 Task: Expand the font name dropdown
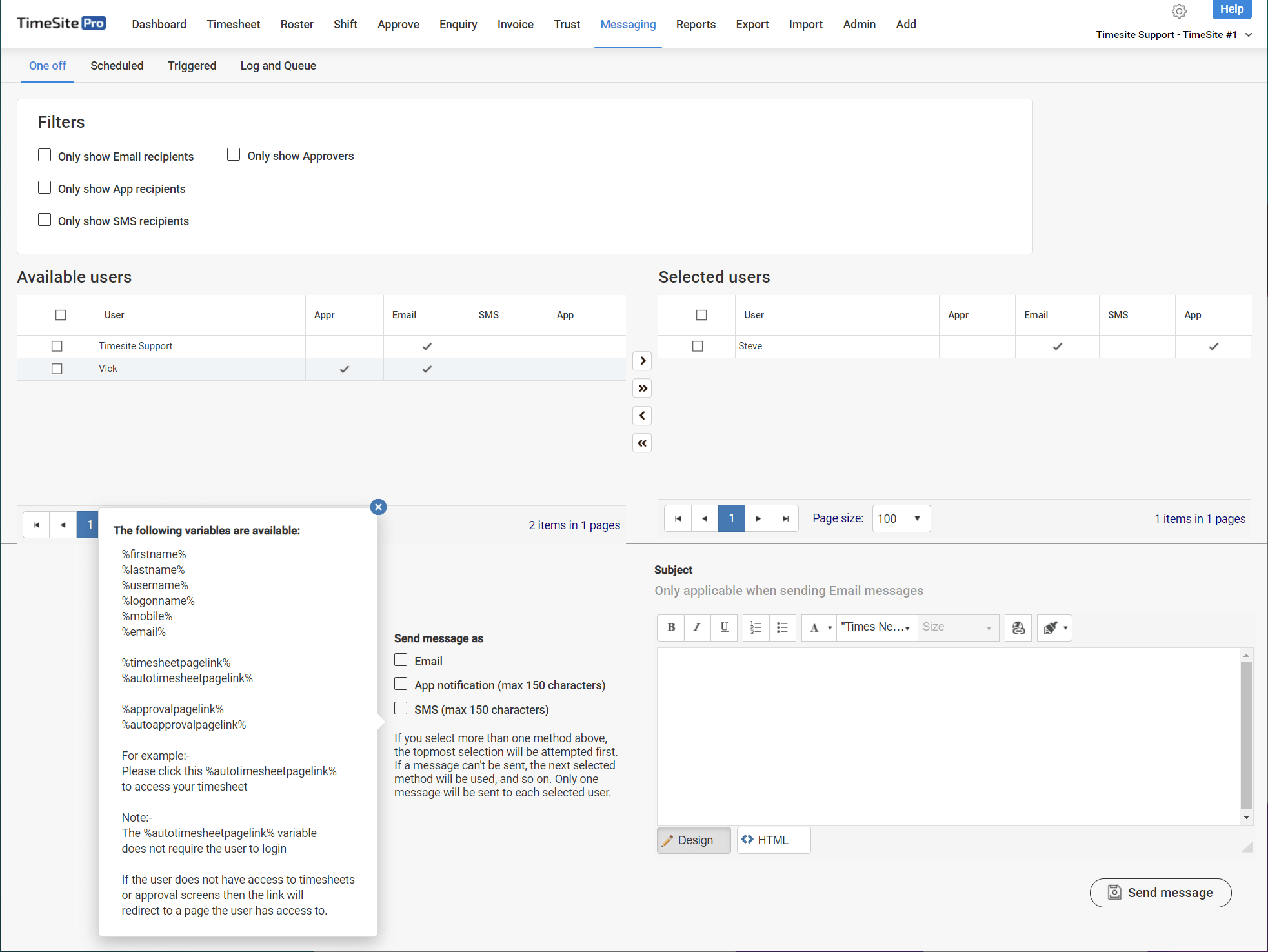[x=876, y=627]
